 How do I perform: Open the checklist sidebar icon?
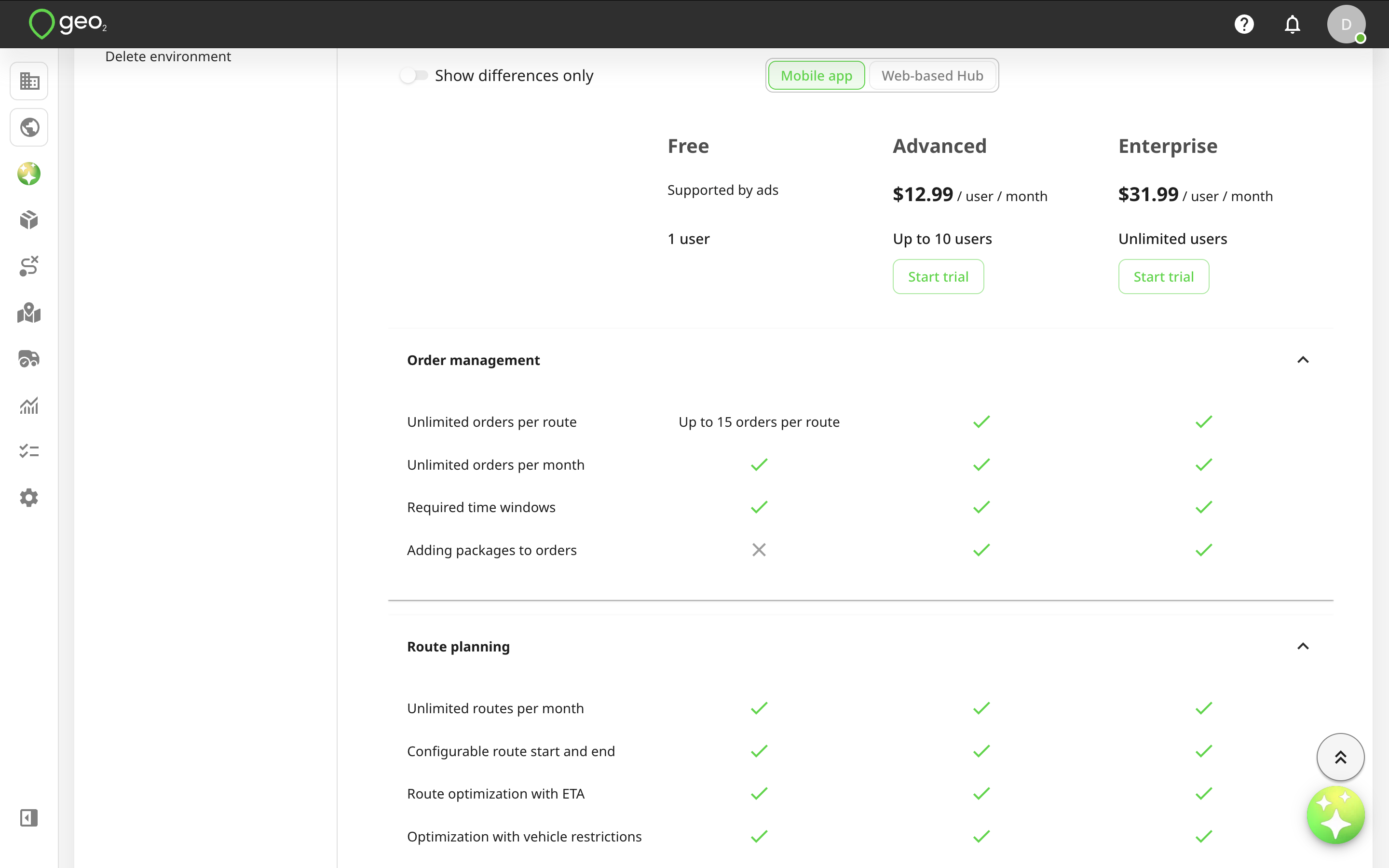tap(29, 451)
